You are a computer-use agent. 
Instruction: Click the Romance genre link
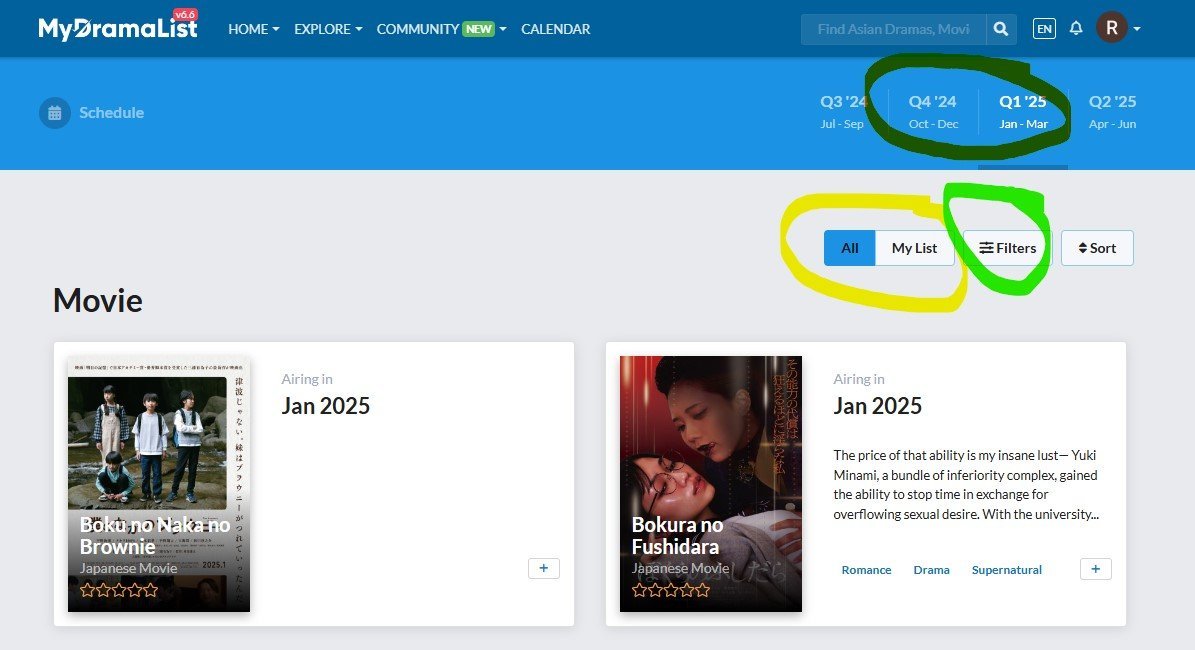[x=866, y=570]
